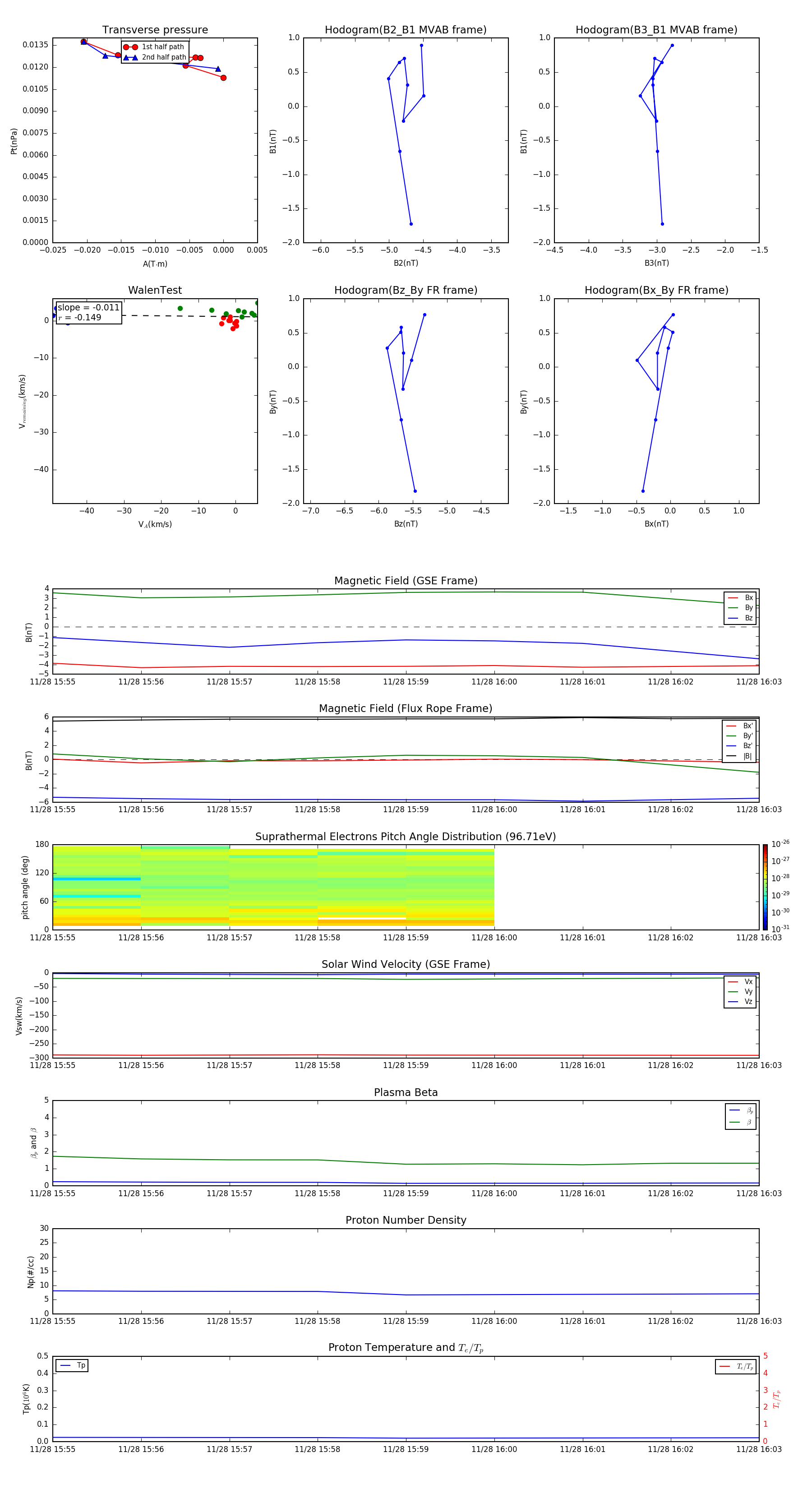Click the "Transverse pressure" plot title
The width and height of the screenshot is (812, 1489).
[x=155, y=30]
